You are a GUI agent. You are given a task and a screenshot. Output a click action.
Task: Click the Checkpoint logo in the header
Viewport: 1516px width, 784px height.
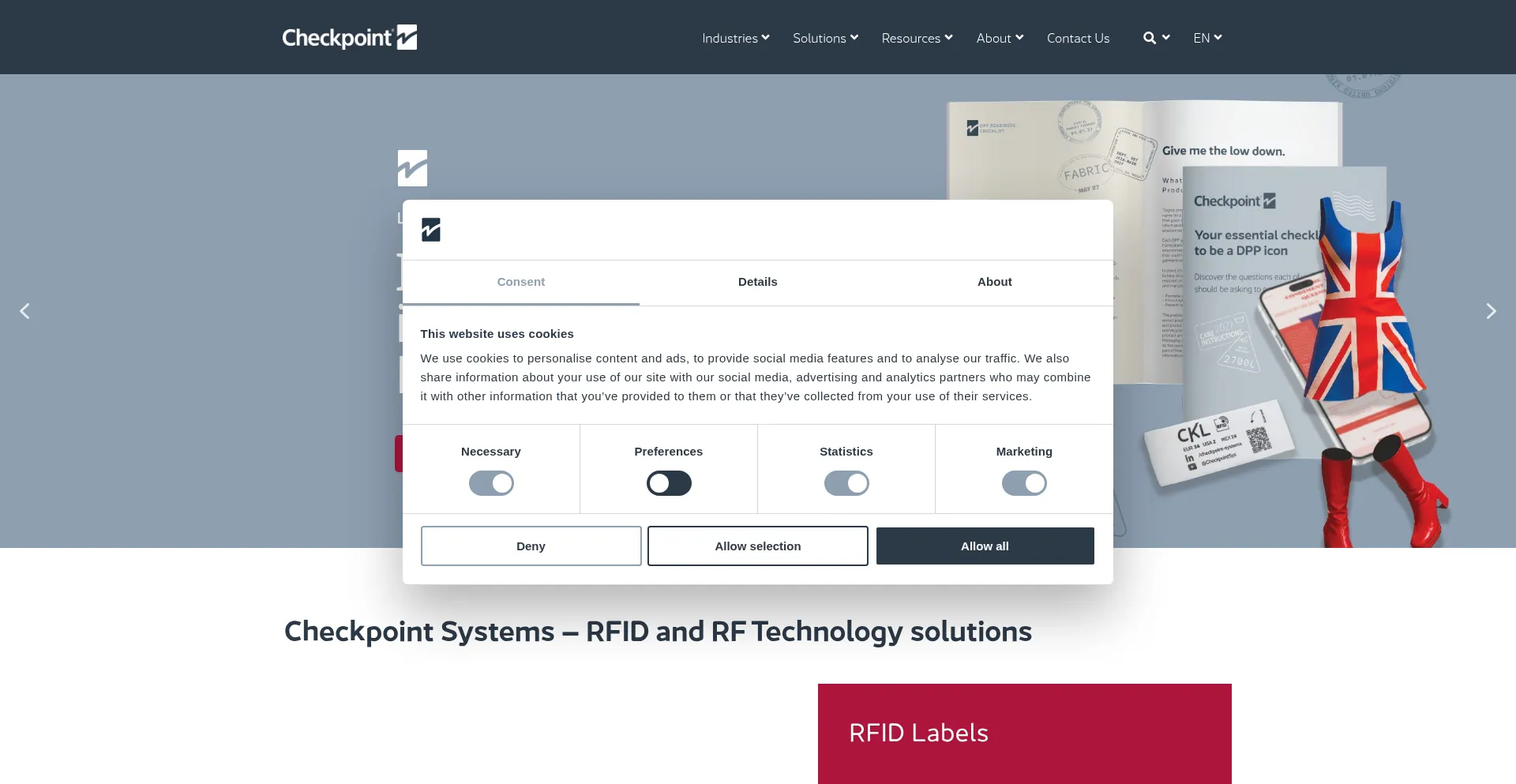coord(349,37)
